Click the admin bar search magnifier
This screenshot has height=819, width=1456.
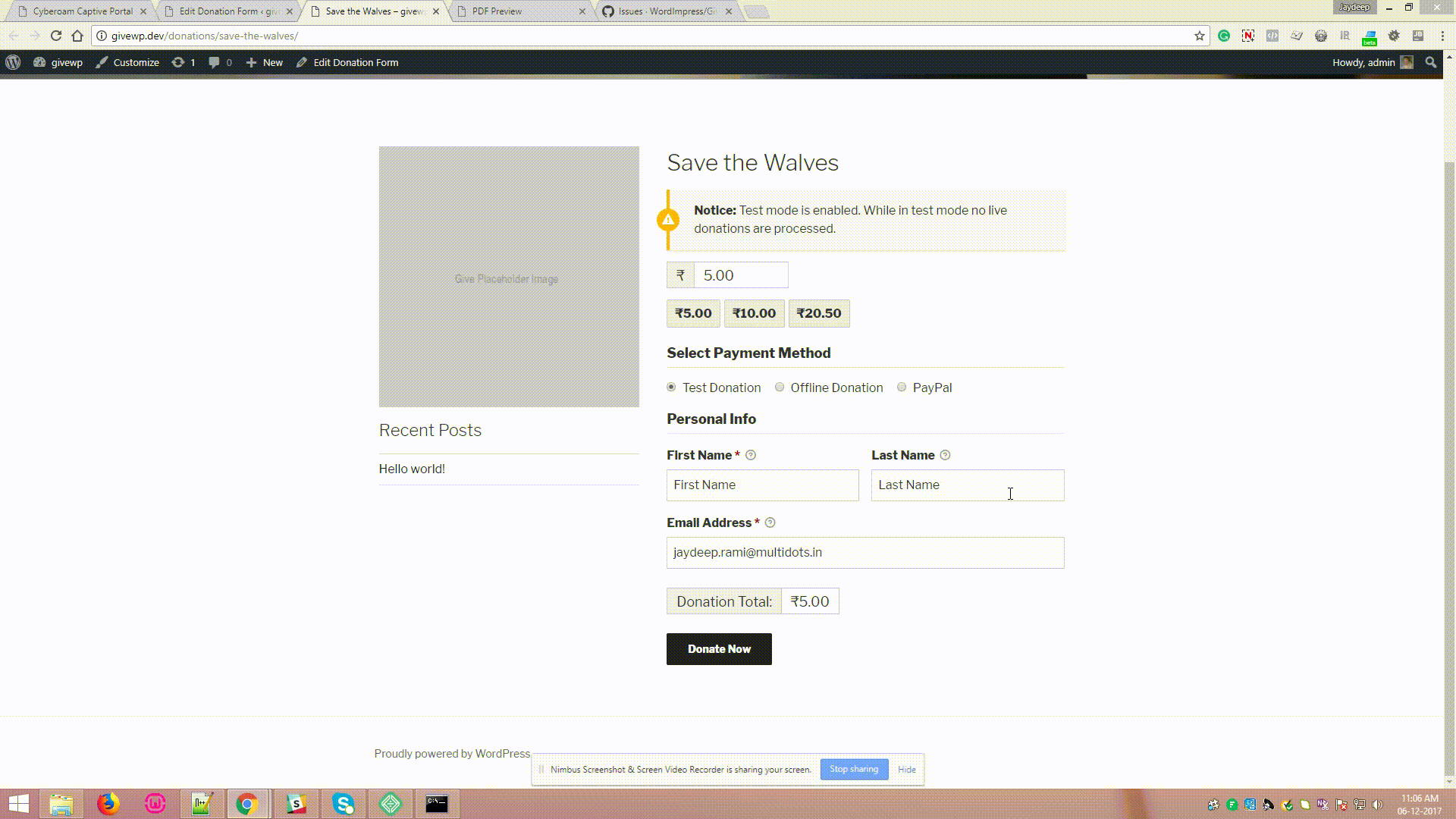click(x=1431, y=63)
